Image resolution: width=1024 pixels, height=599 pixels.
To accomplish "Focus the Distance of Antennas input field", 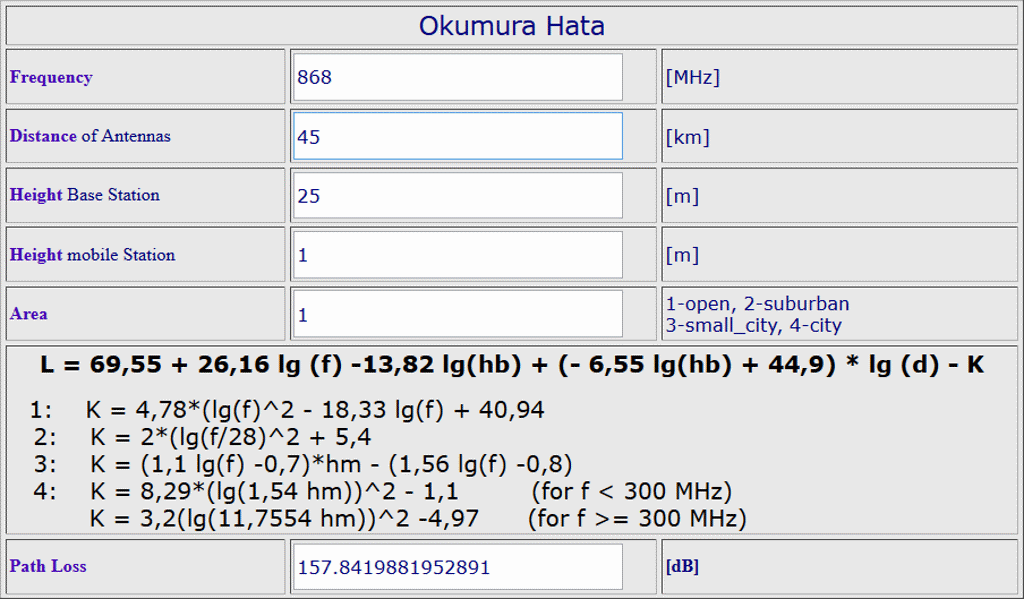I will 458,136.
